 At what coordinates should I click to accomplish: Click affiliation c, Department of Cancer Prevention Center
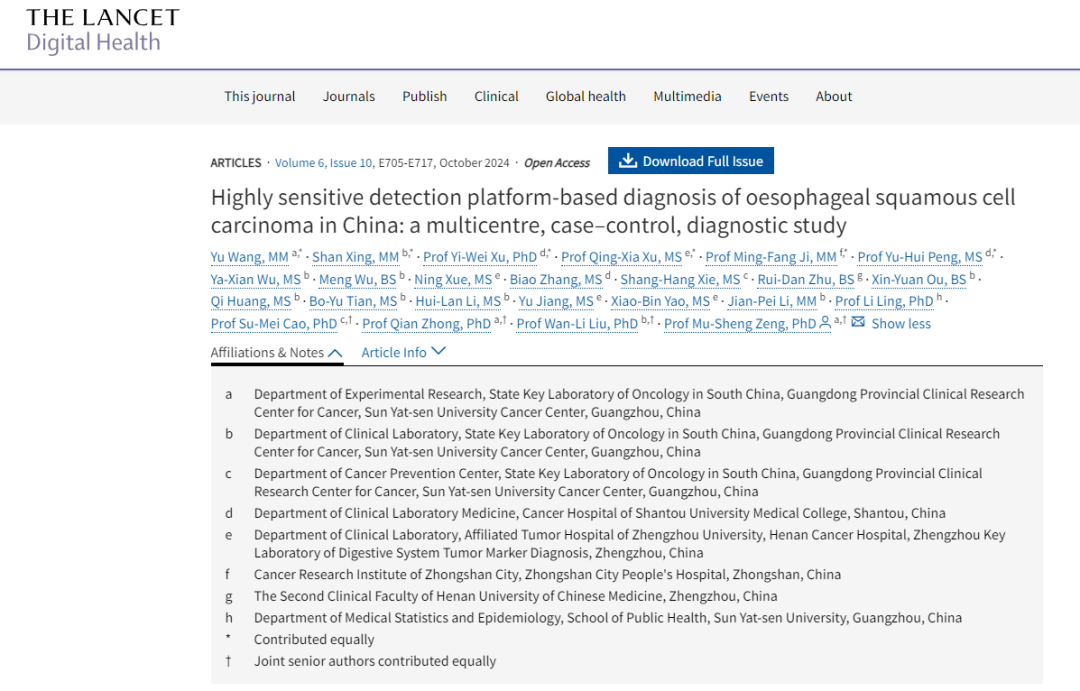click(x=618, y=482)
